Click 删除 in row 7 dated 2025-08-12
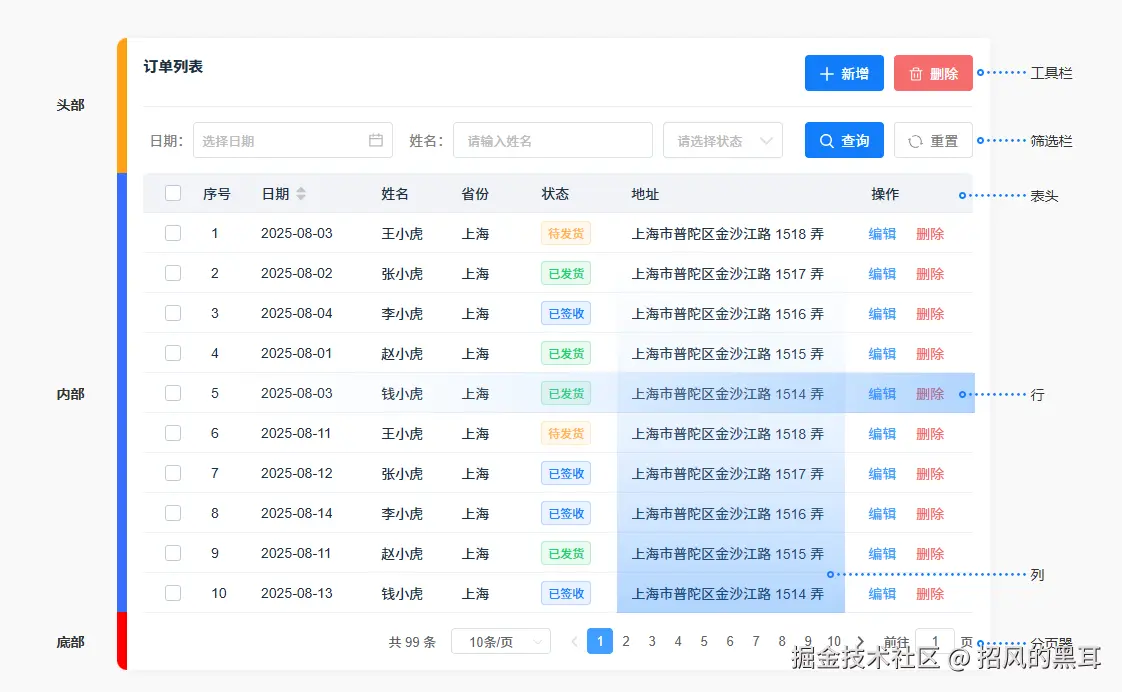Image resolution: width=1122 pixels, height=692 pixels. coord(930,474)
